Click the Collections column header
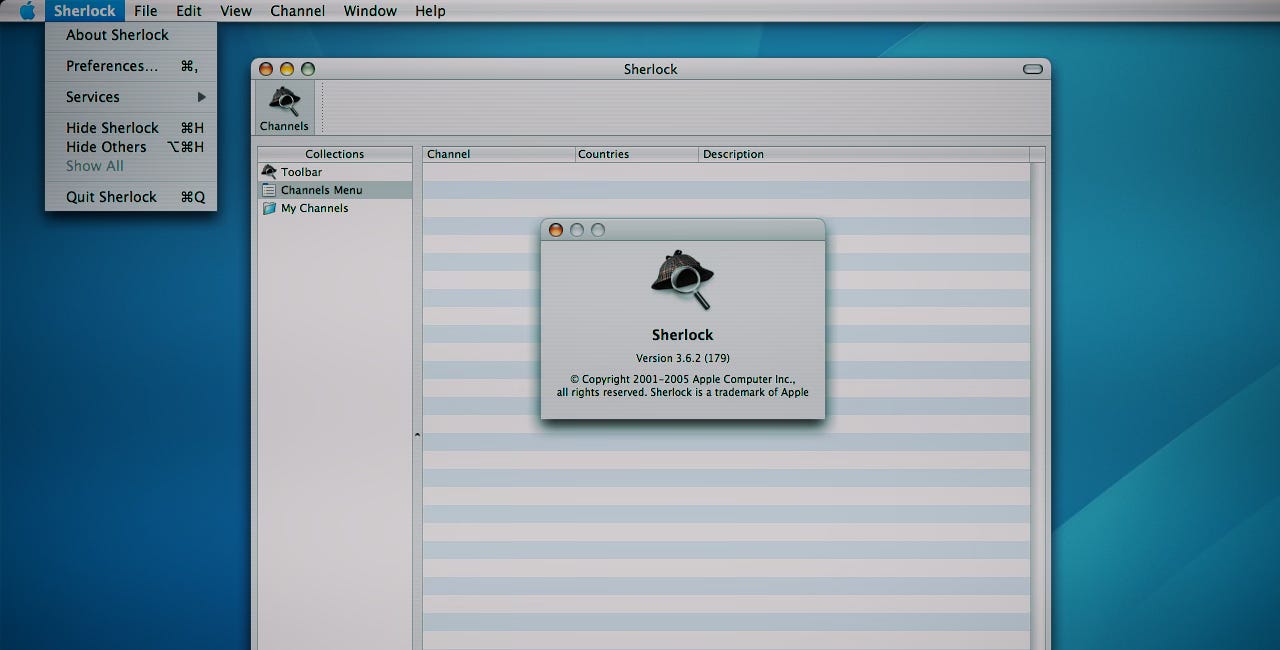1280x650 pixels. [335, 154]
